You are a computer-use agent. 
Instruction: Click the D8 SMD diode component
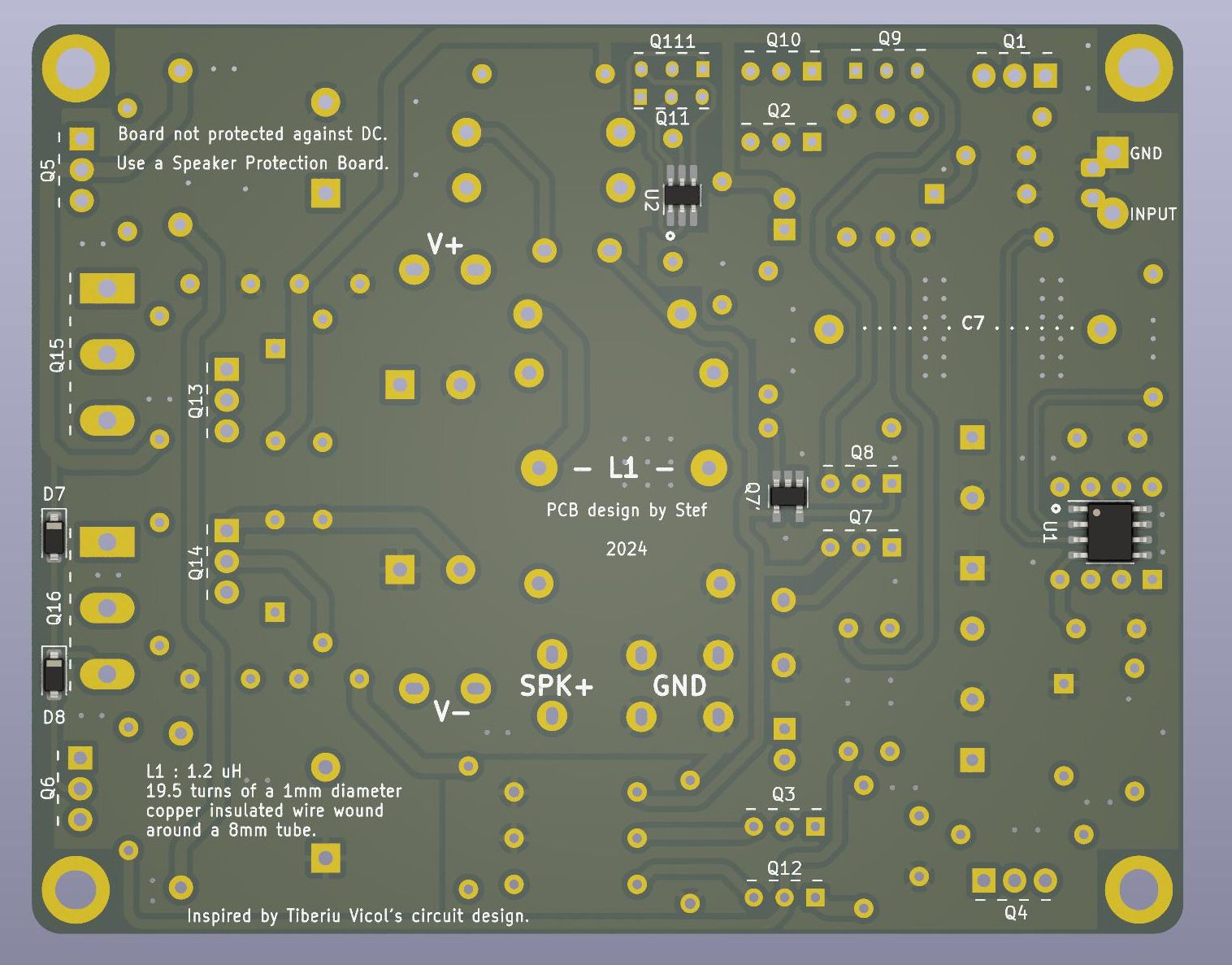[54, 673]
